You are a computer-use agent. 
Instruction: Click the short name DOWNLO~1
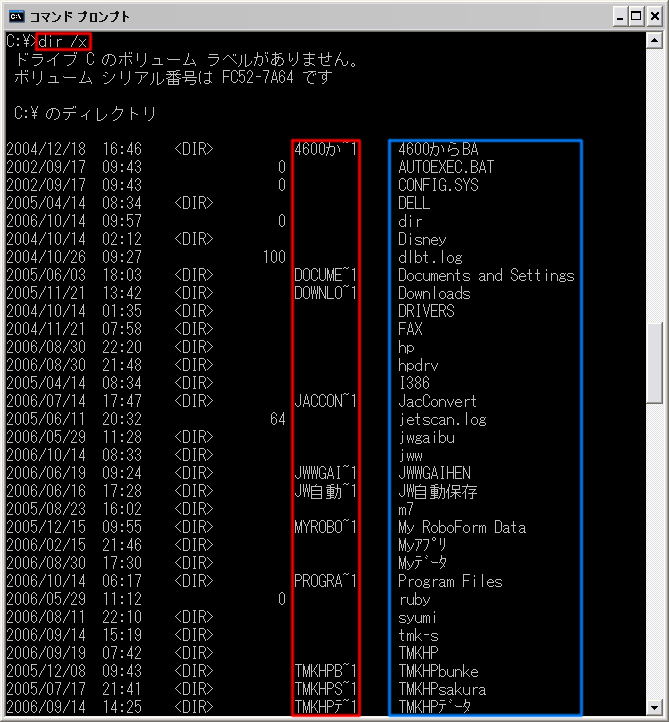326,293
